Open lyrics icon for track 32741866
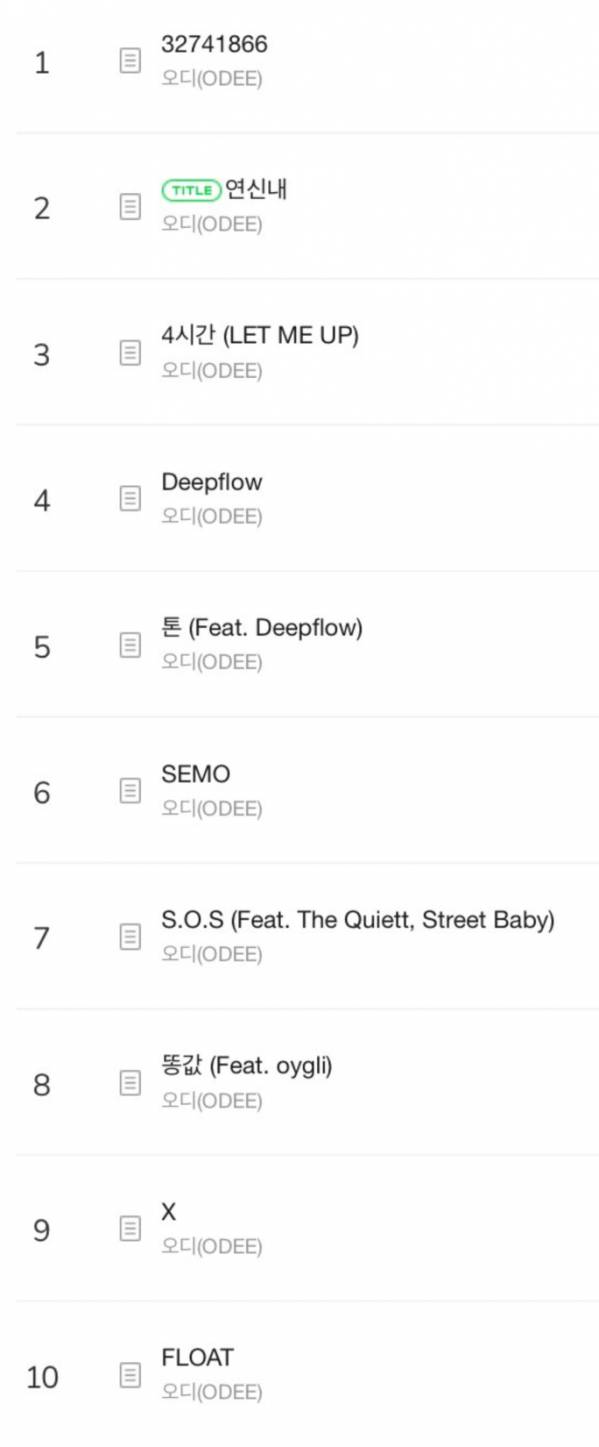The image size is (599, 1447). coord(130,62)
